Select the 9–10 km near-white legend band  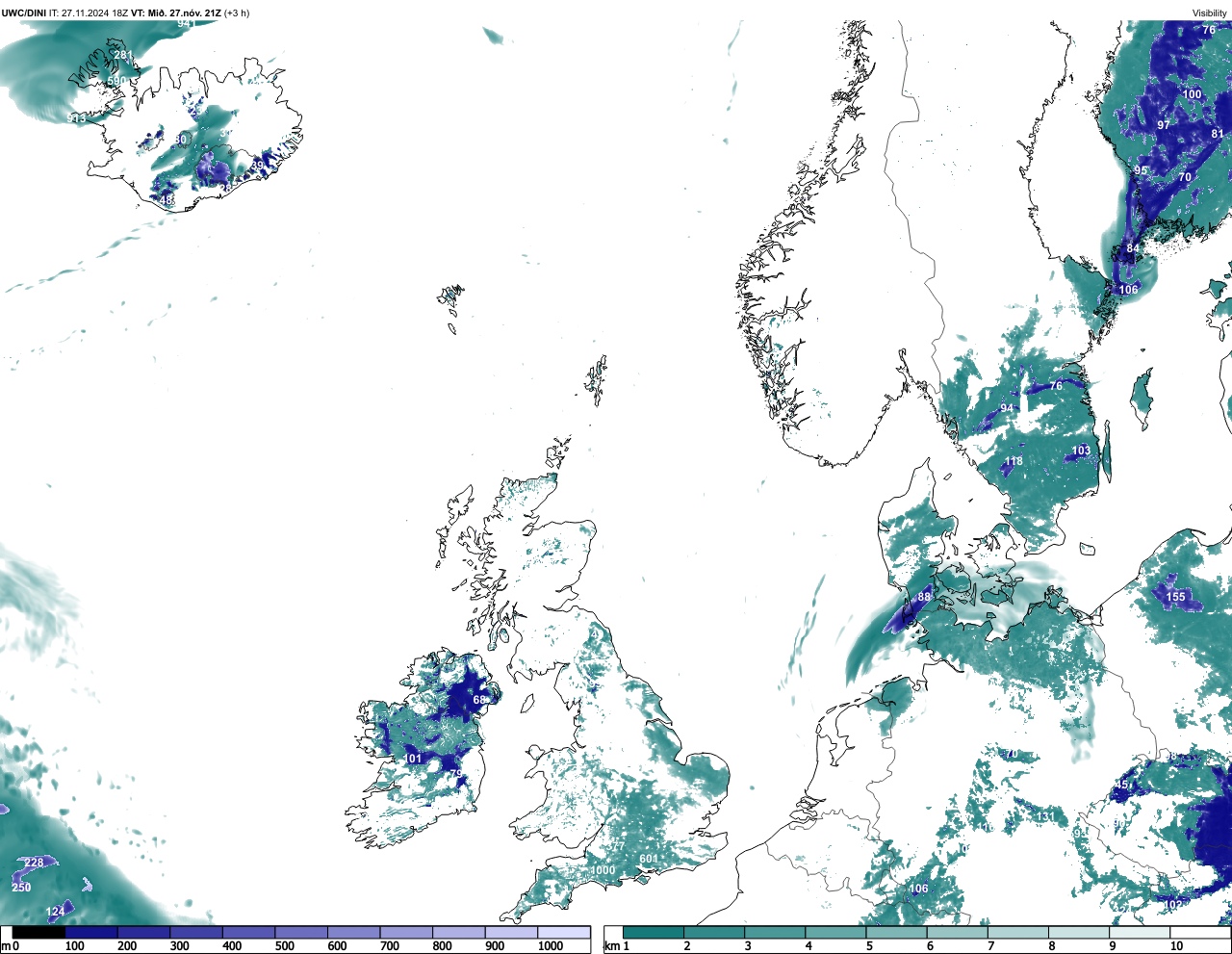pyautogui.click(x=1139, y=933)
